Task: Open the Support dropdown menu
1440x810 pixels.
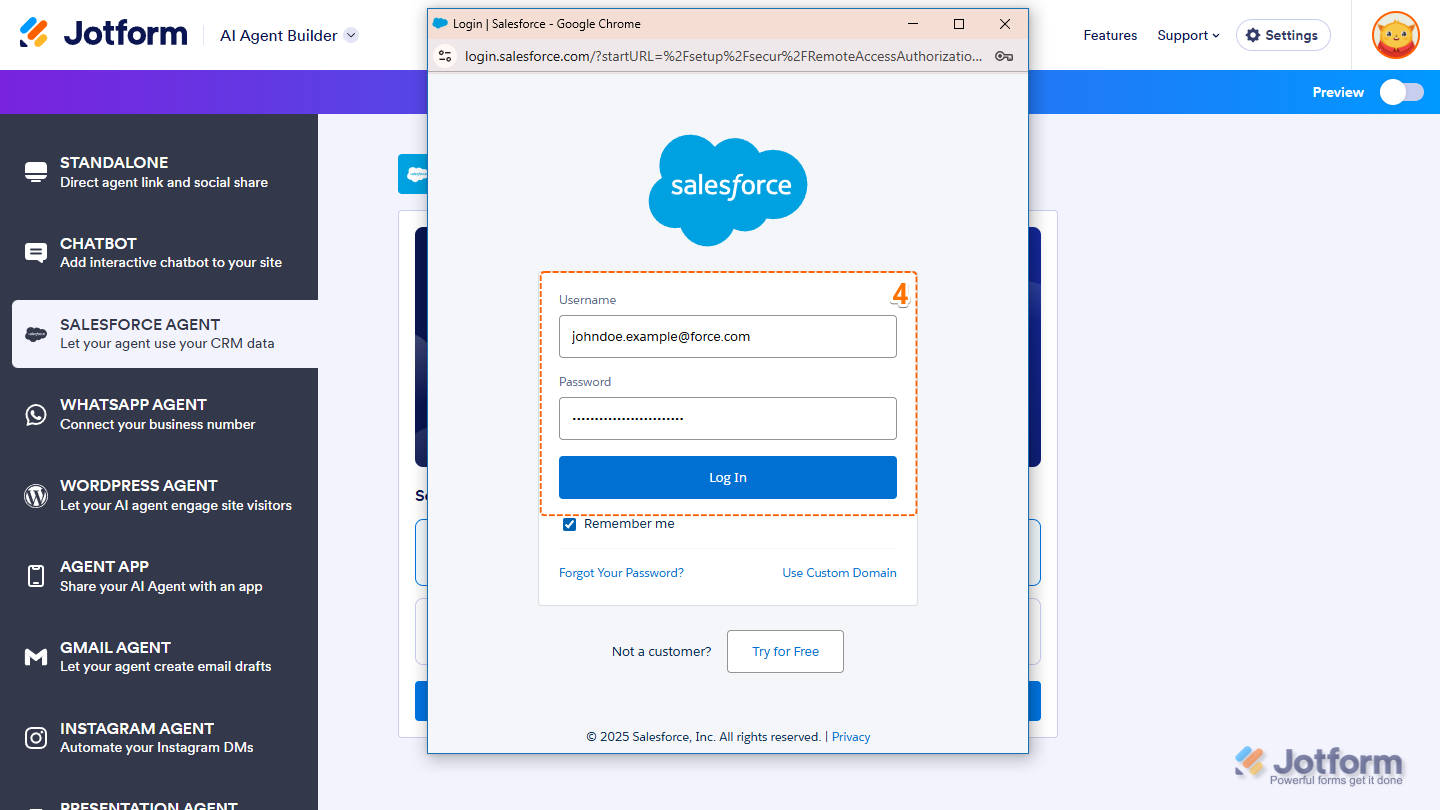Action: click(x=1188, y=35)
